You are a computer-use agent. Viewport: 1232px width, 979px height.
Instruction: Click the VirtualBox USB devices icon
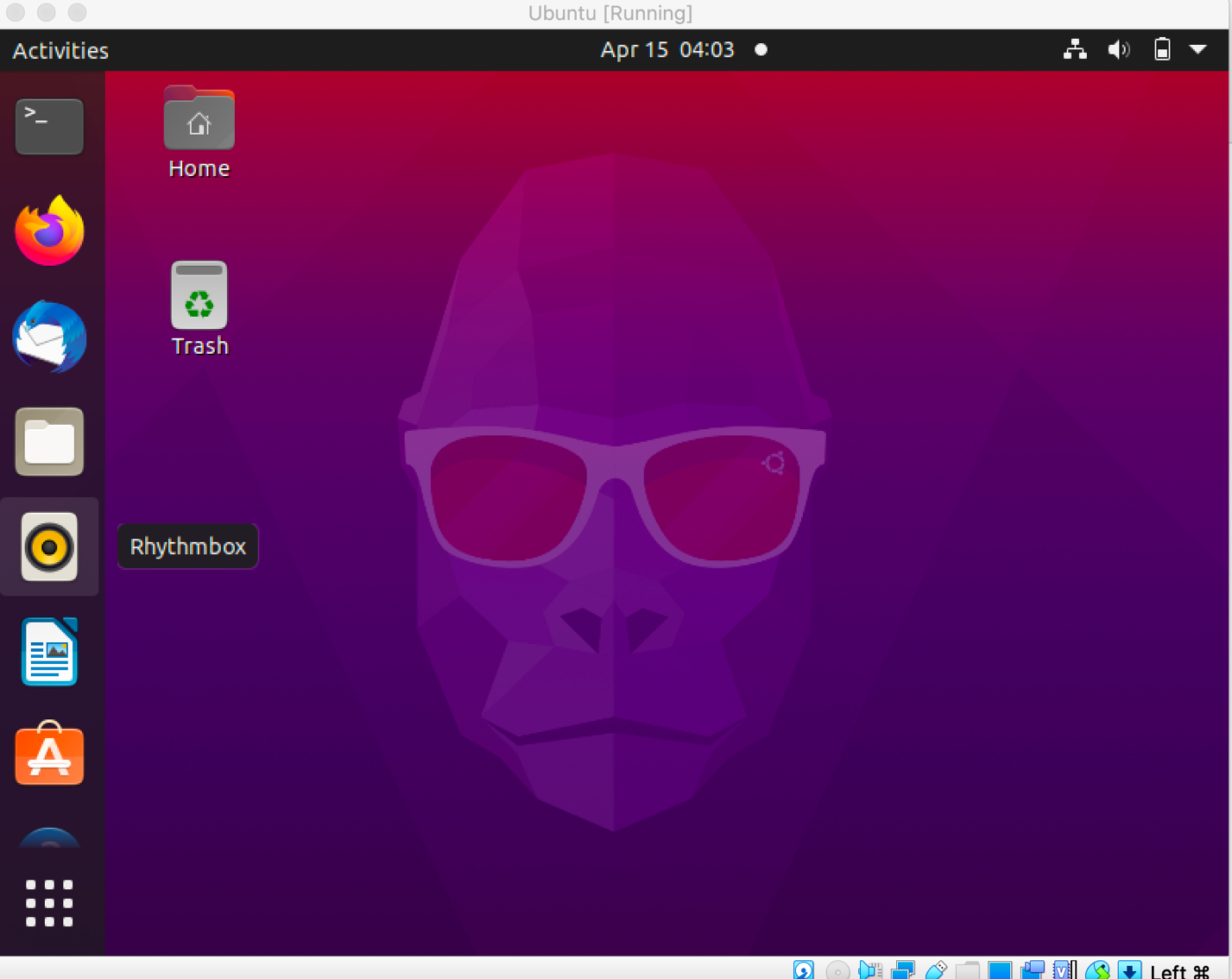pos(936,970)
